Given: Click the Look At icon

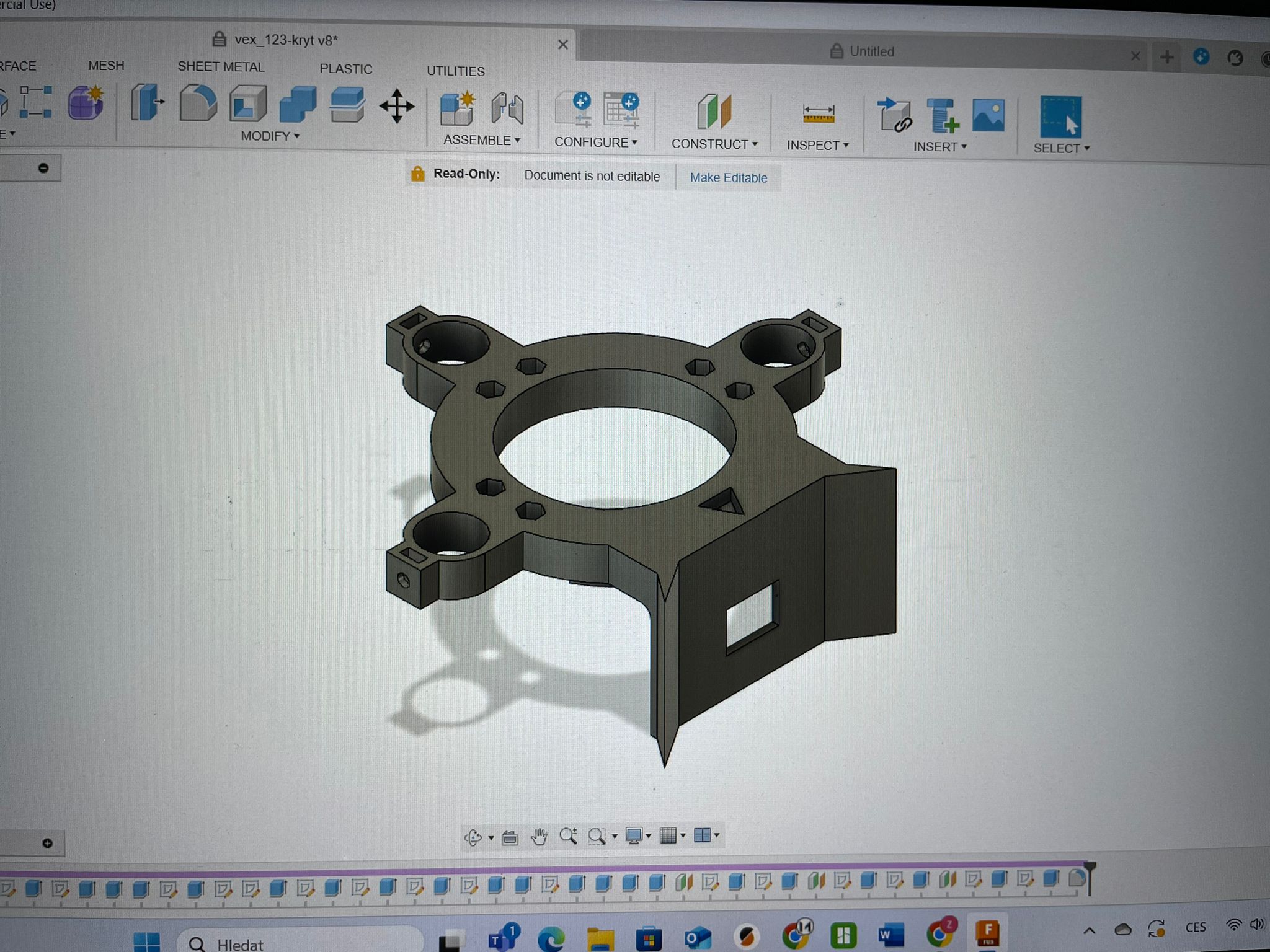Looking at the screenshot, I should point(510,837).
